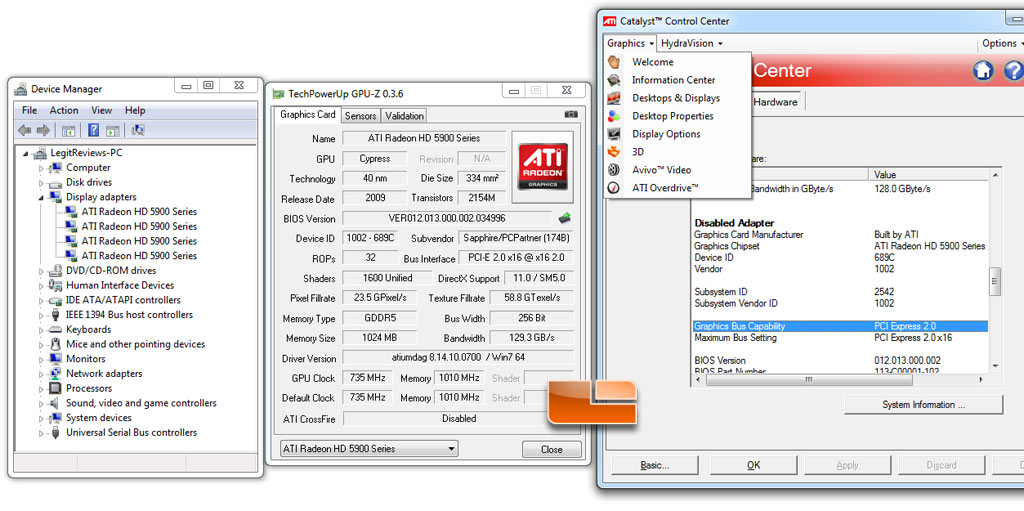Screen dimensions: 1024x511
Task: Click Scan for hardware changes toolbar icon
Action: [x=138, y=129]
